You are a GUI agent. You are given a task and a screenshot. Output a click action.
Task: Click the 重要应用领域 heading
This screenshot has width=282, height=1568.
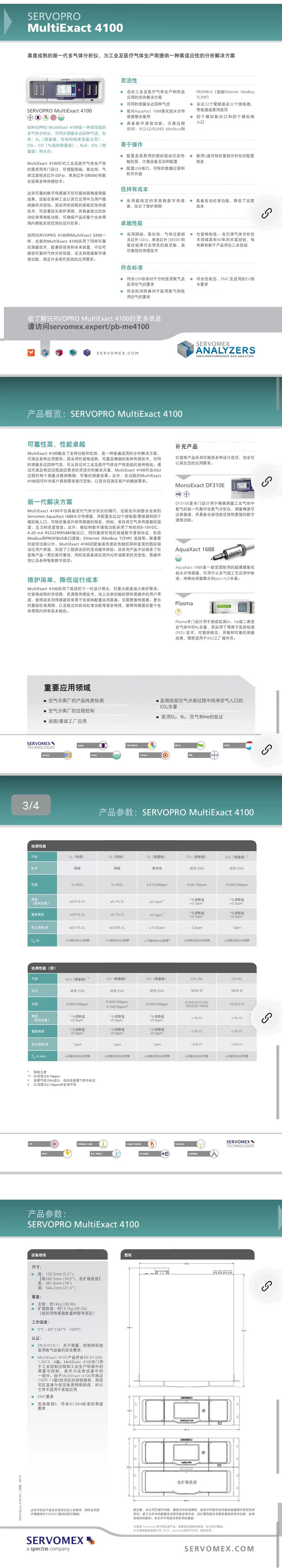pos(67,687)
